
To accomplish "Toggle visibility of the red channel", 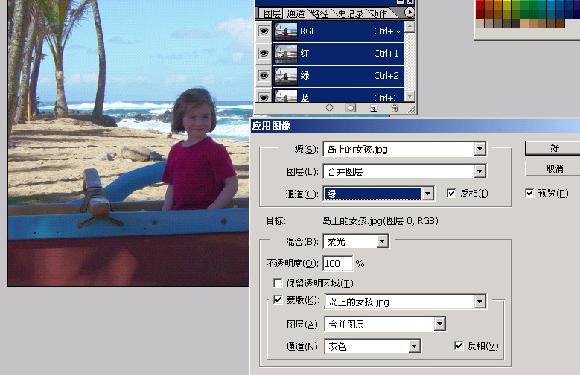I will coord(264,54).
